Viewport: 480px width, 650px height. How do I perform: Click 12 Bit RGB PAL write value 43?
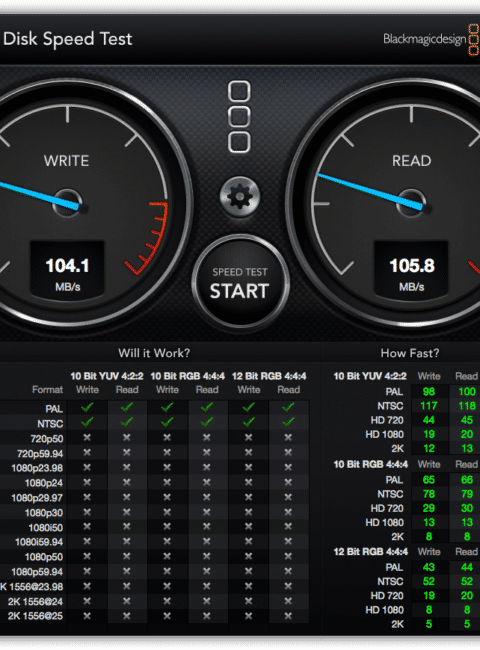point(429,567)
